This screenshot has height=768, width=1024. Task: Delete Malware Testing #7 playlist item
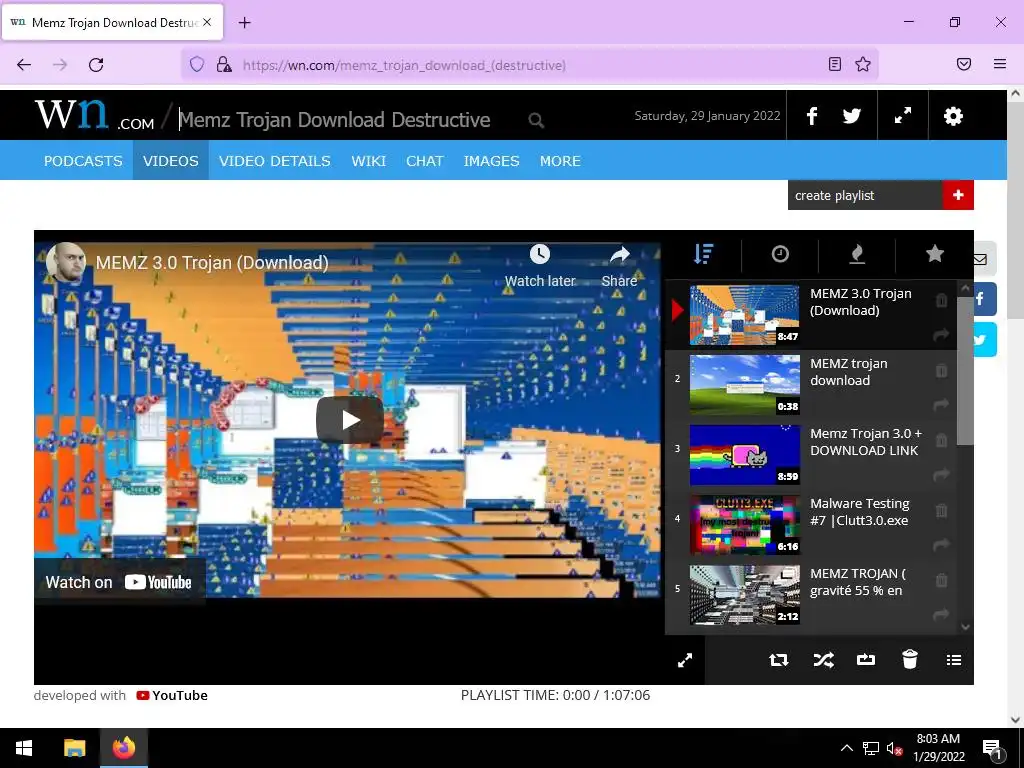tap(941, 510)
